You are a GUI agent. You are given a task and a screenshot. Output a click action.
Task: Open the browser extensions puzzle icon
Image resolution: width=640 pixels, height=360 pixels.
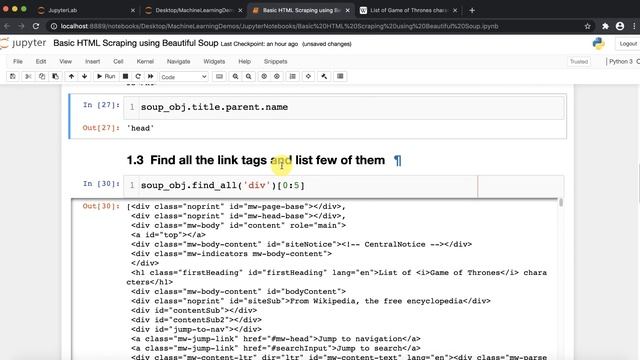click(605, 26)
